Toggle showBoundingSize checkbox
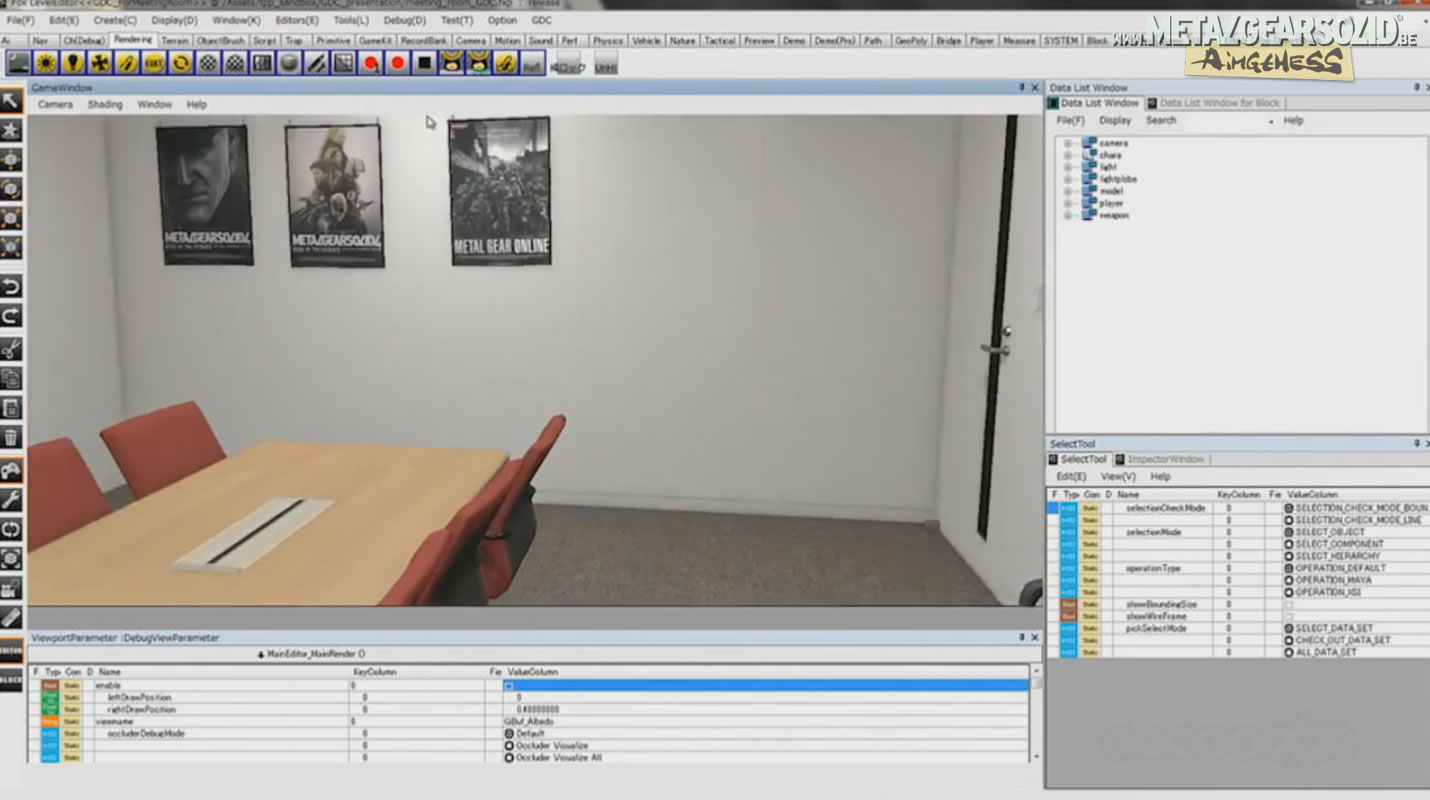 click(x=1288, y=605)
